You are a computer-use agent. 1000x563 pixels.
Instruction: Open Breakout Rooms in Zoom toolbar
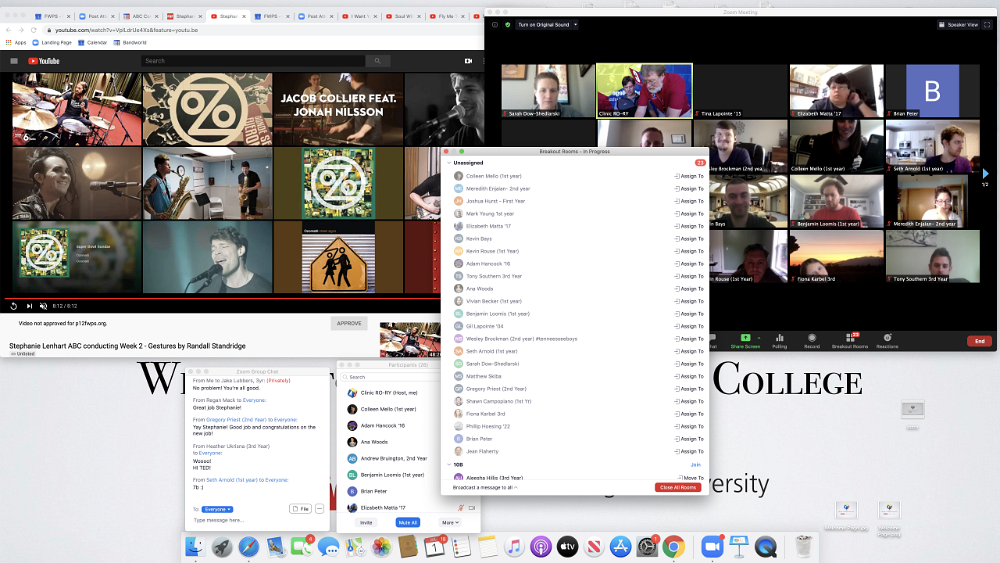coord(850,341)
